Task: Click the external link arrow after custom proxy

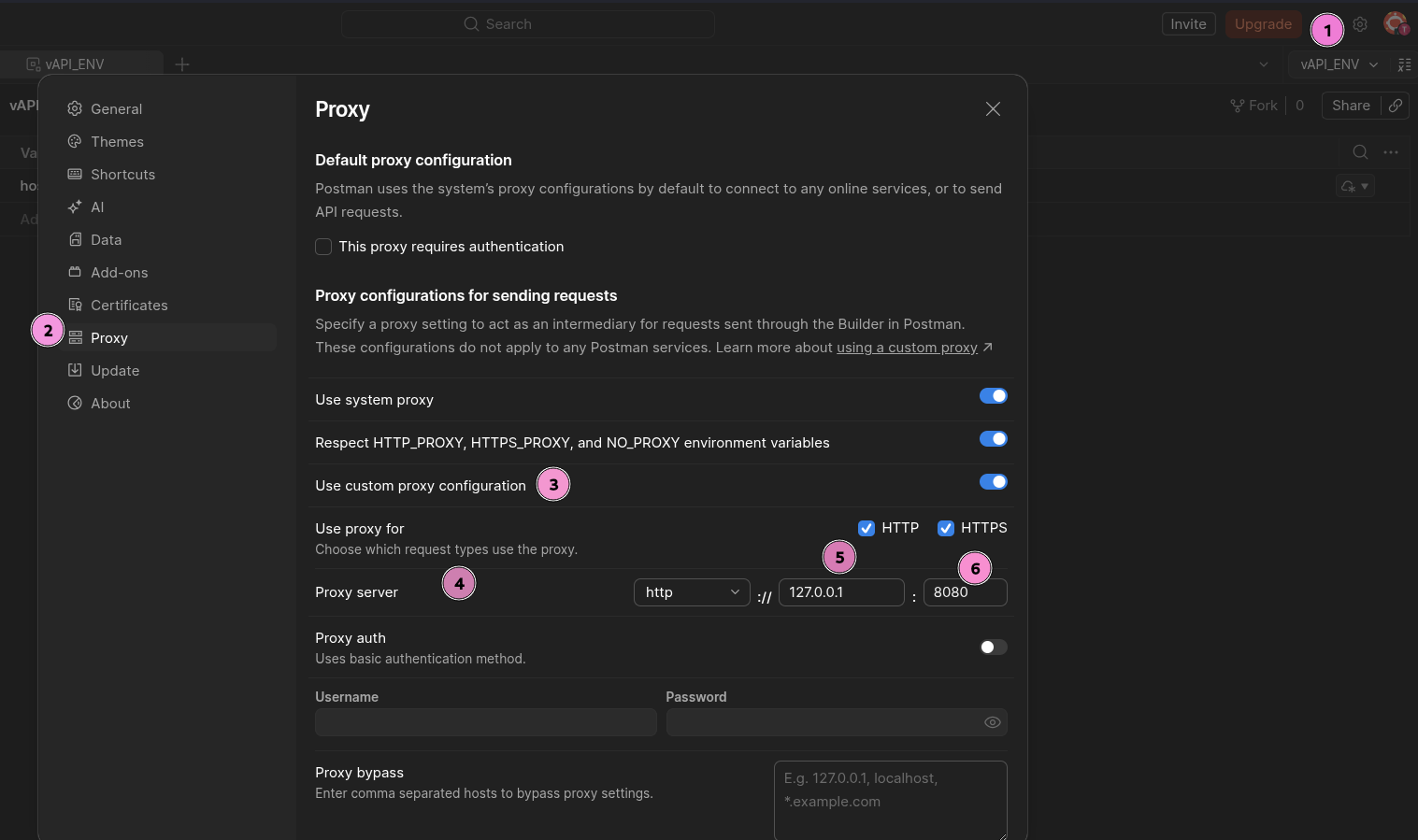Action: [988, 348]
